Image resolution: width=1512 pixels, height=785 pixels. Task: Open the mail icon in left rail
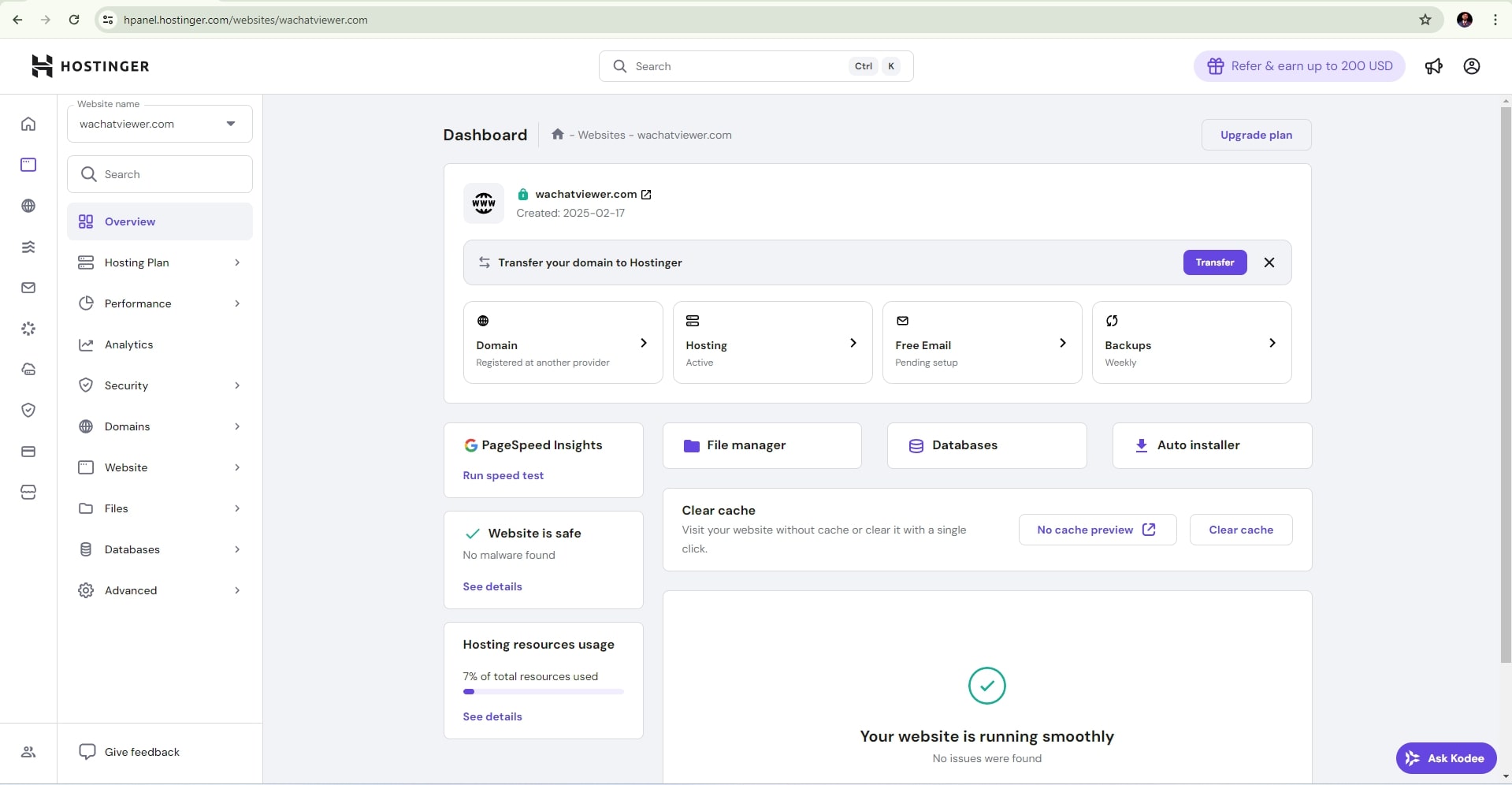[x=28, y=288]
